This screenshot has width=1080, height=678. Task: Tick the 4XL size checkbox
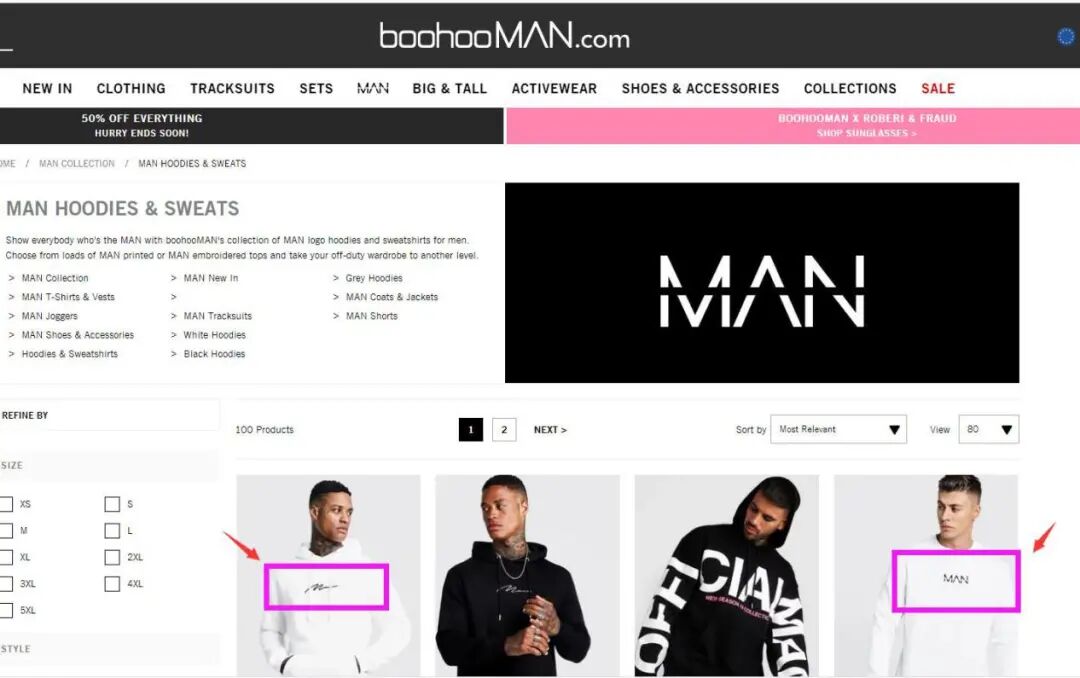pyautogui.click(x=112, y=584)
